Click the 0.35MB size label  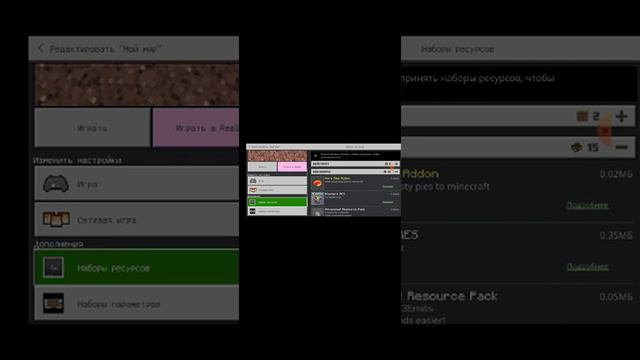pyautogui.click(x=616, y=236)
